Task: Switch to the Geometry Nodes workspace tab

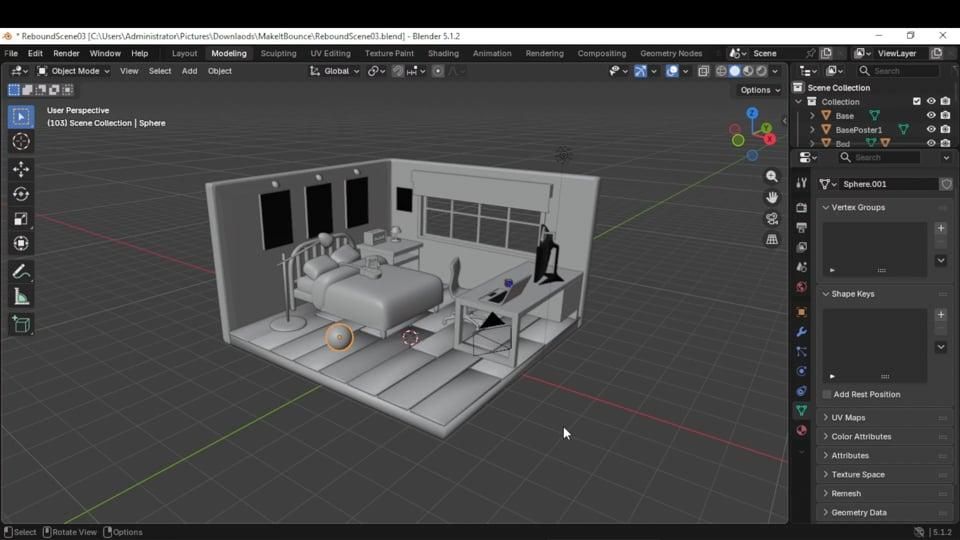Action: point(671,53)
